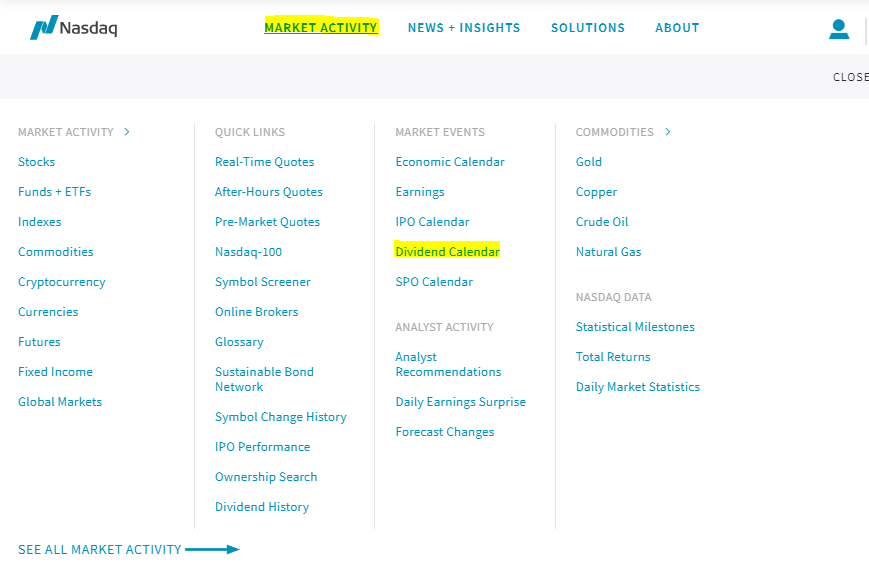Image resolution: width=869 pixels, height=582 pixels.
Task: Open Statistical Milestones
Action: coord(635,327)
